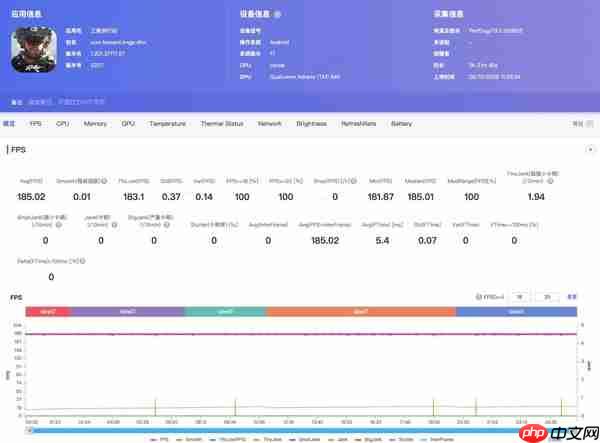Viewport: 600px width, 443px height.
Task: Tick the compare checkbox in tab bar
Action: coord(590,124)
